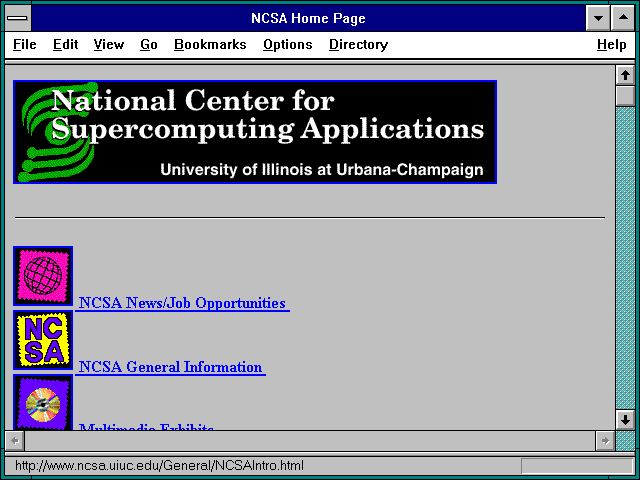
Task: Open the Edit menu
Action: pyautogui.click(x=65, y=44)
